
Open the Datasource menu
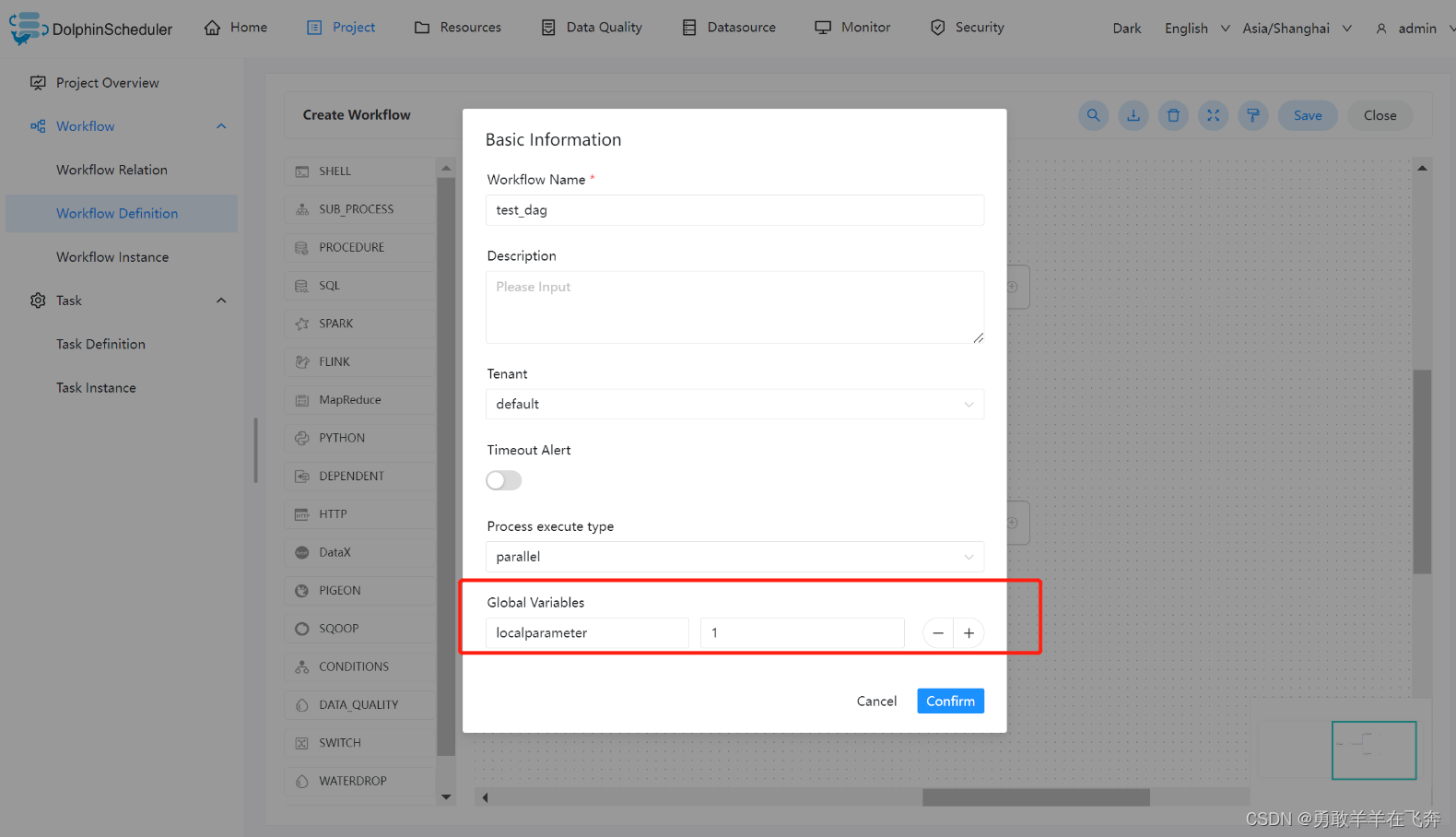coord(729,28)
